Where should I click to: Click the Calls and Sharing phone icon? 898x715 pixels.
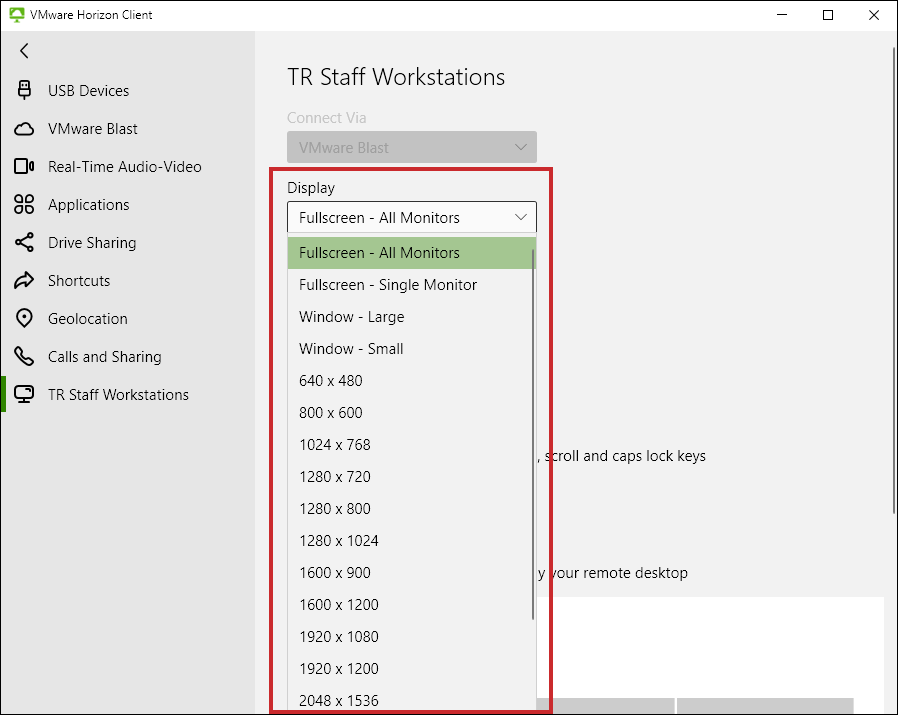point(24,356)
